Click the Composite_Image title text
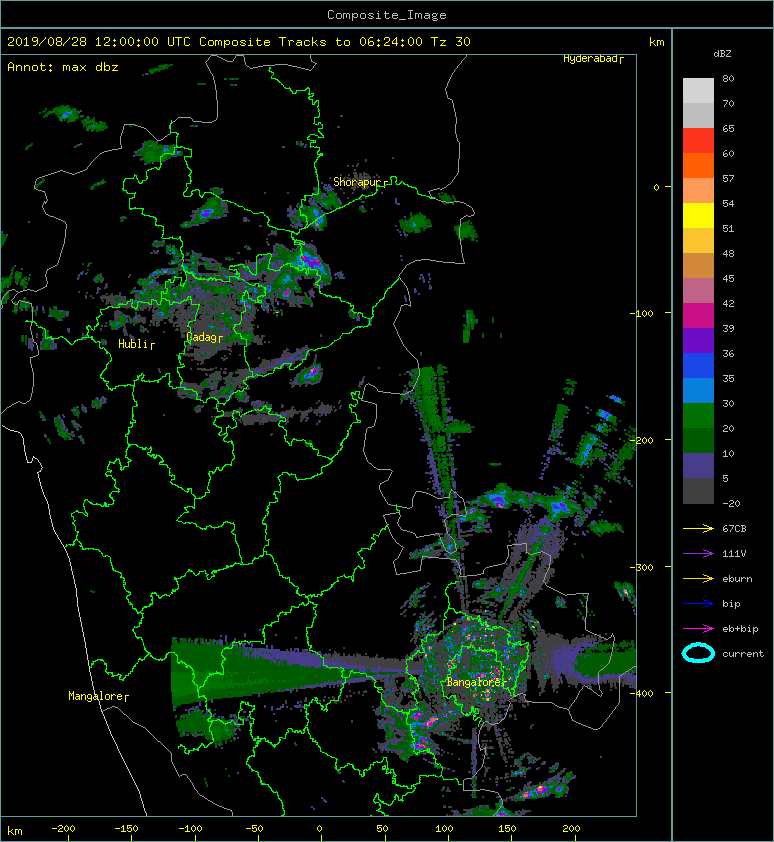 click(x=387, y=15)
